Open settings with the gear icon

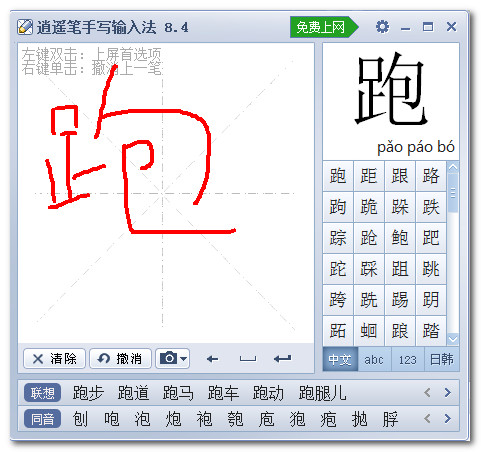point(382,27)
